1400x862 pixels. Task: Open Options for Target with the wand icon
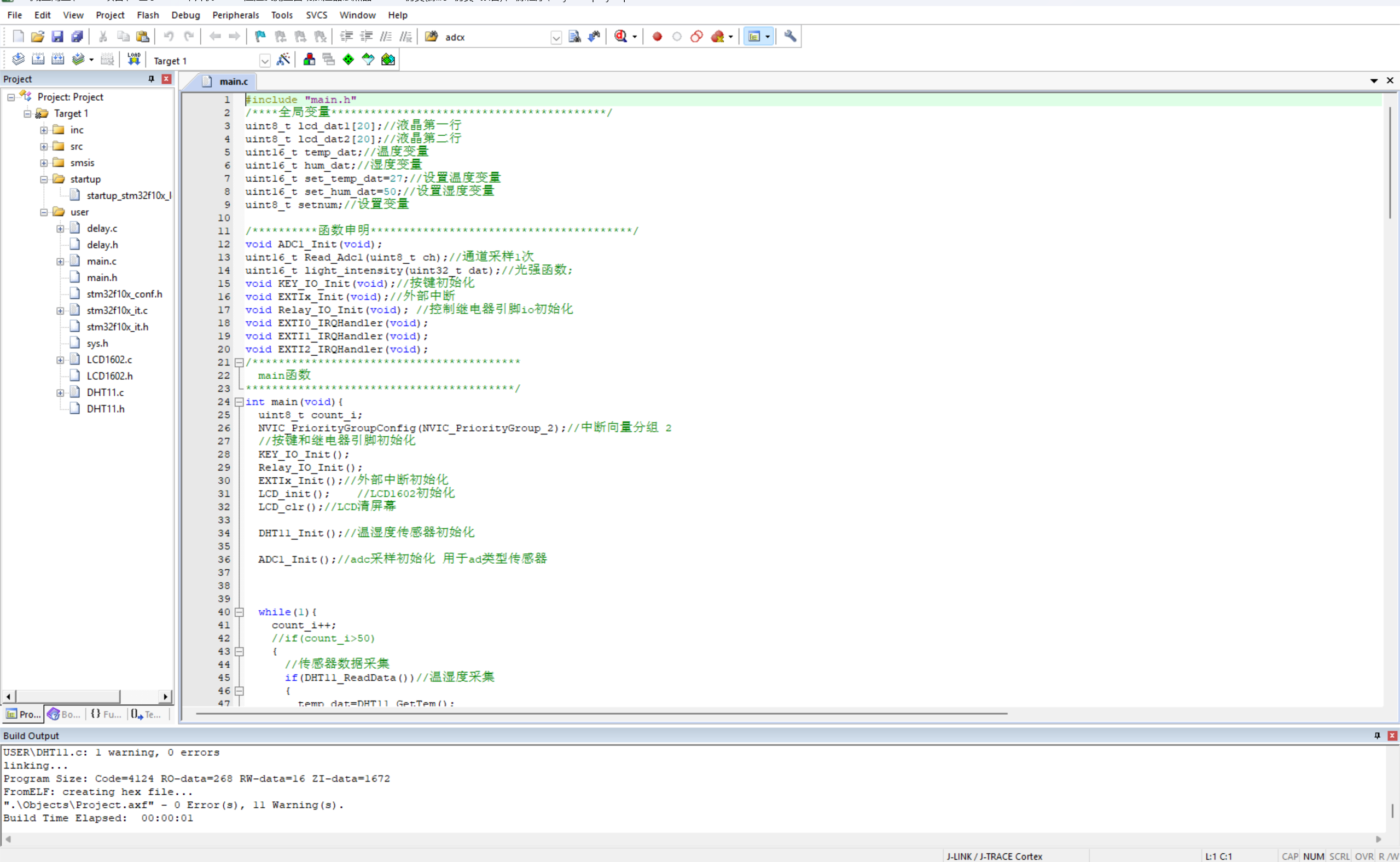pos(283,59)
